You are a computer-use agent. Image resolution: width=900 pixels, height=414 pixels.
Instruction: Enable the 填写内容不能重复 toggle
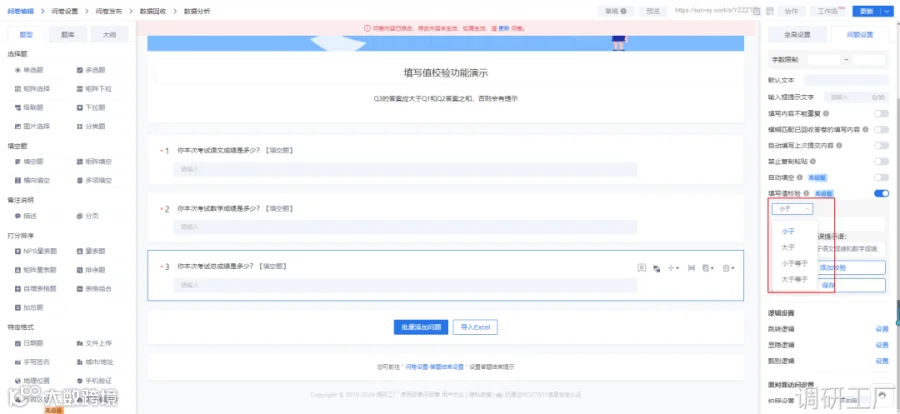881,114
